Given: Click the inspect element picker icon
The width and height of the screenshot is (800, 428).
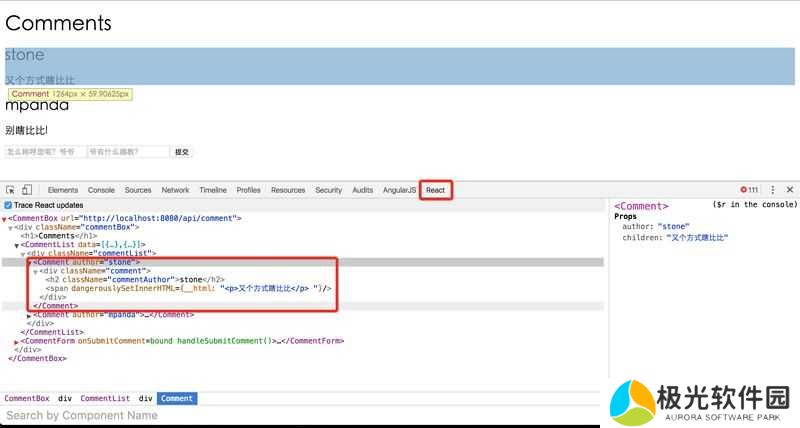Looking at the screenshot, I should (x=10, y=190).
